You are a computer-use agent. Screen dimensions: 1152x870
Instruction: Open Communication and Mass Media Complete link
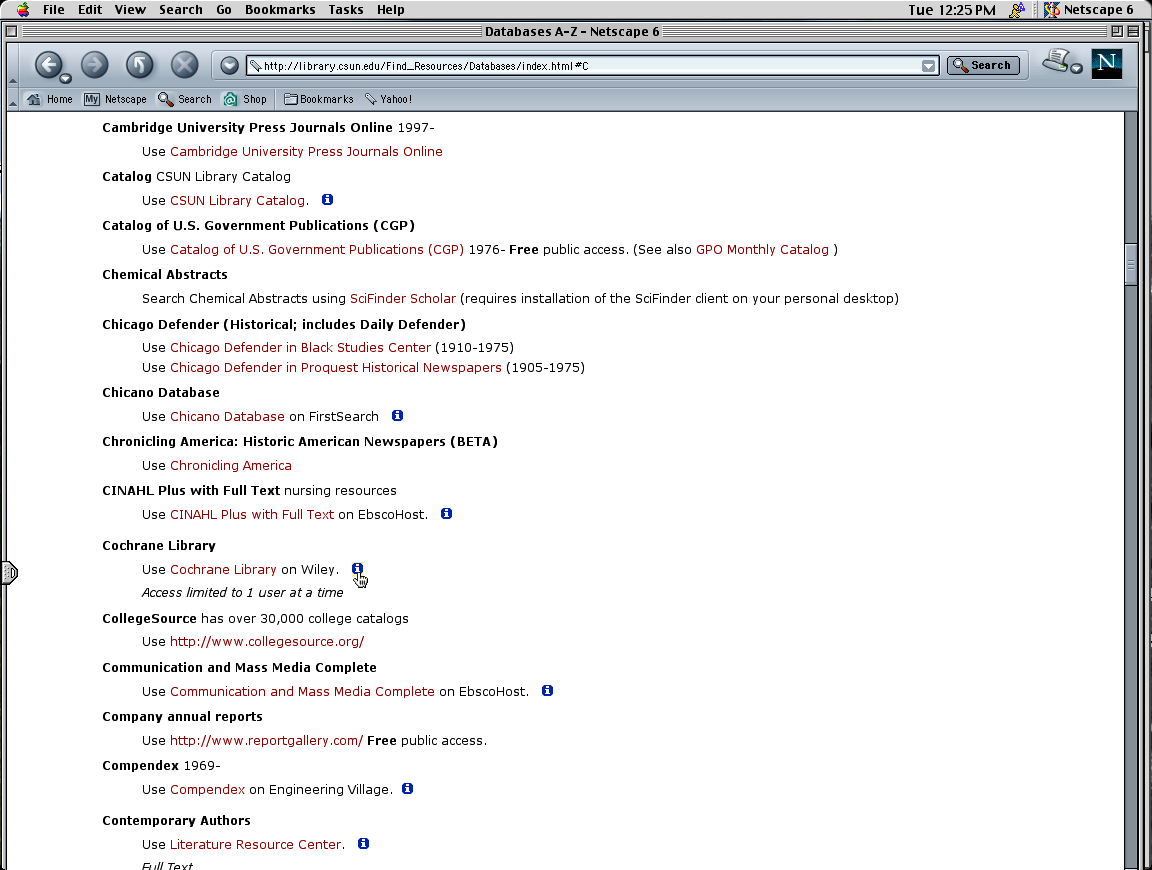pos(302,691)
